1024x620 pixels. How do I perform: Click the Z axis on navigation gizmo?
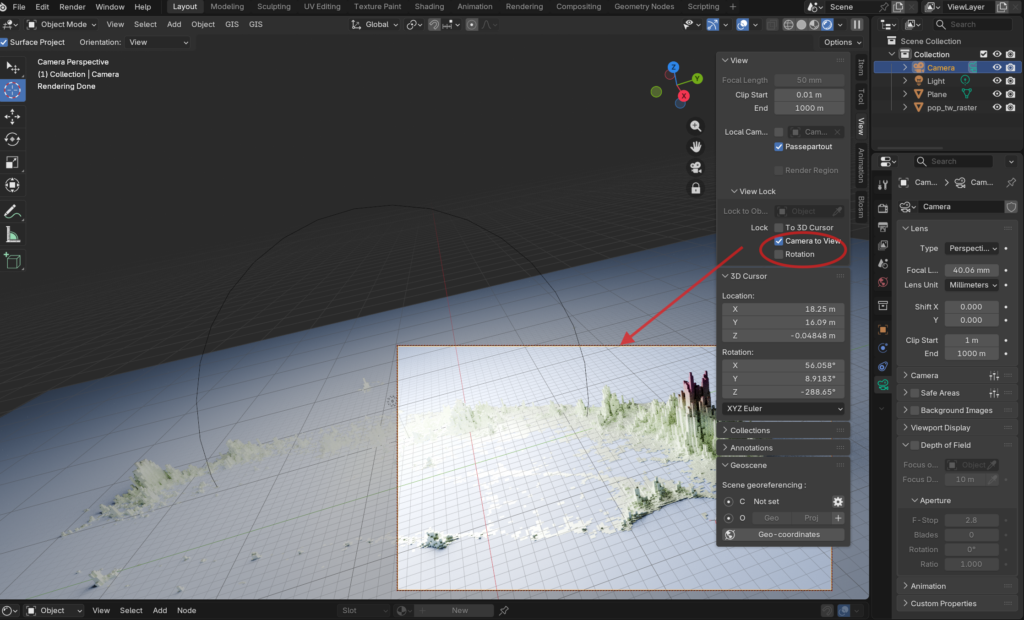pos(673,67)
